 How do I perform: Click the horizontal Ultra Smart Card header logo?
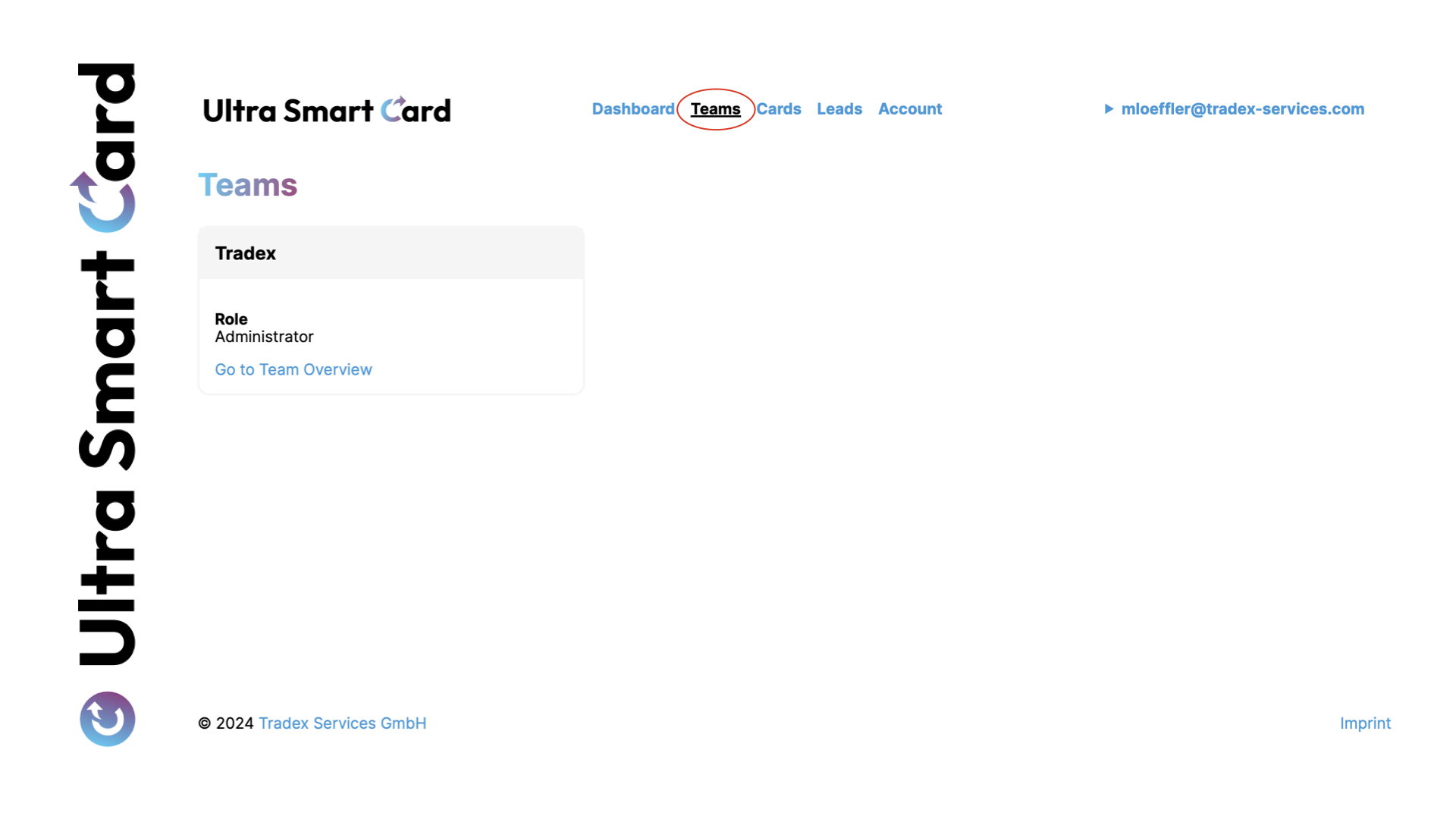(x=326, y=111)
